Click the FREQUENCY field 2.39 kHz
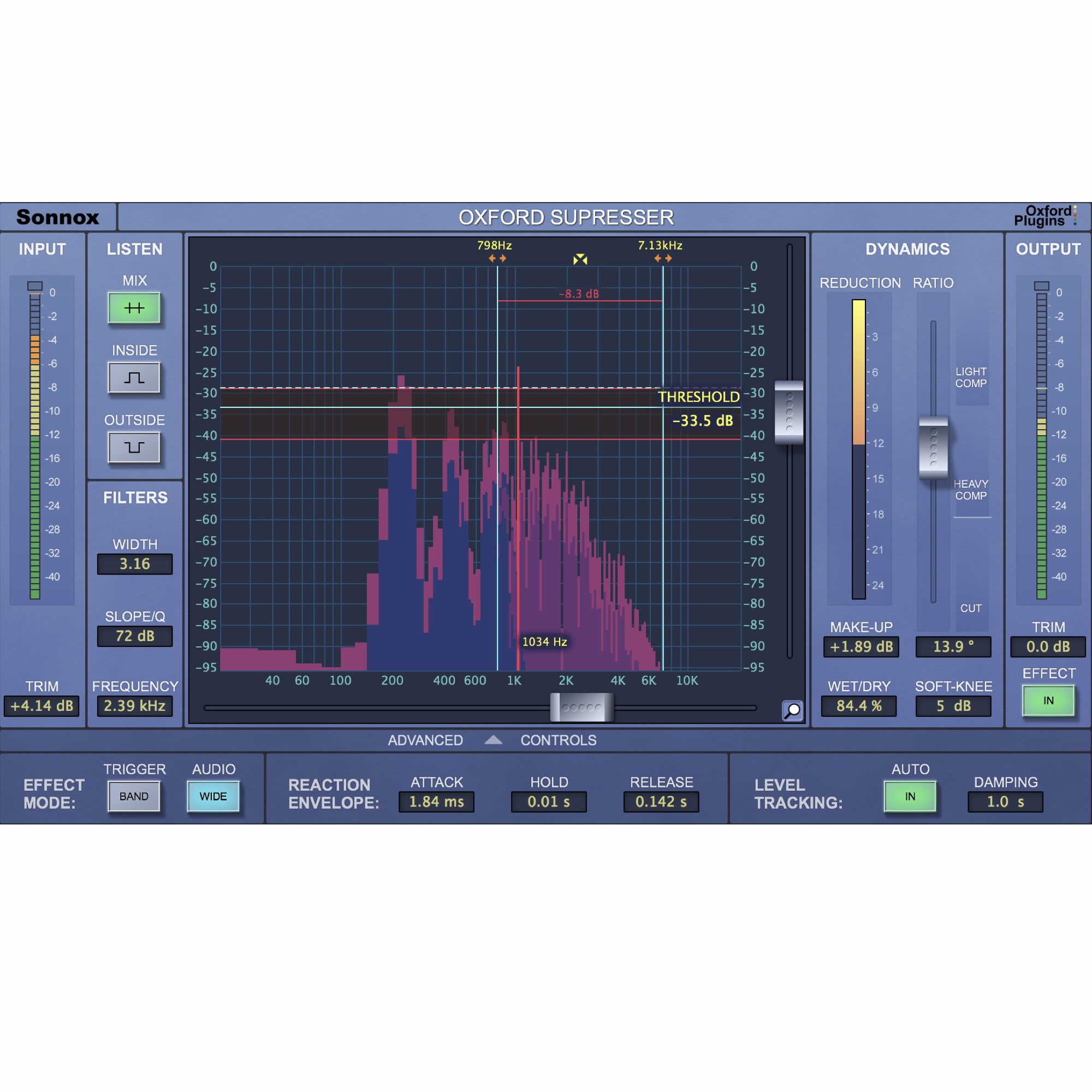 point(134,706)
